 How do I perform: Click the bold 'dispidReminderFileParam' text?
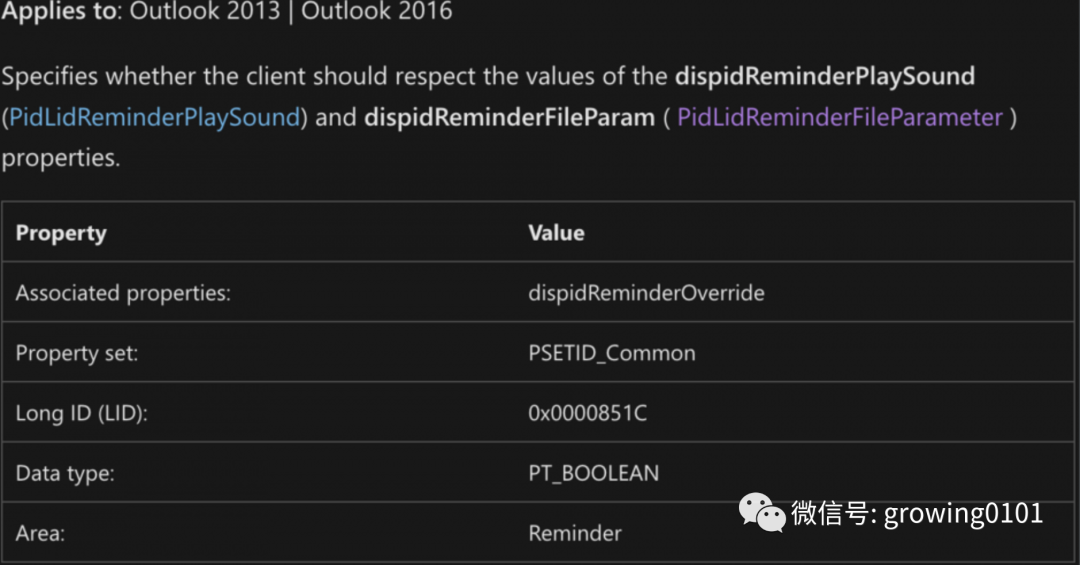(x=509, y=118)
